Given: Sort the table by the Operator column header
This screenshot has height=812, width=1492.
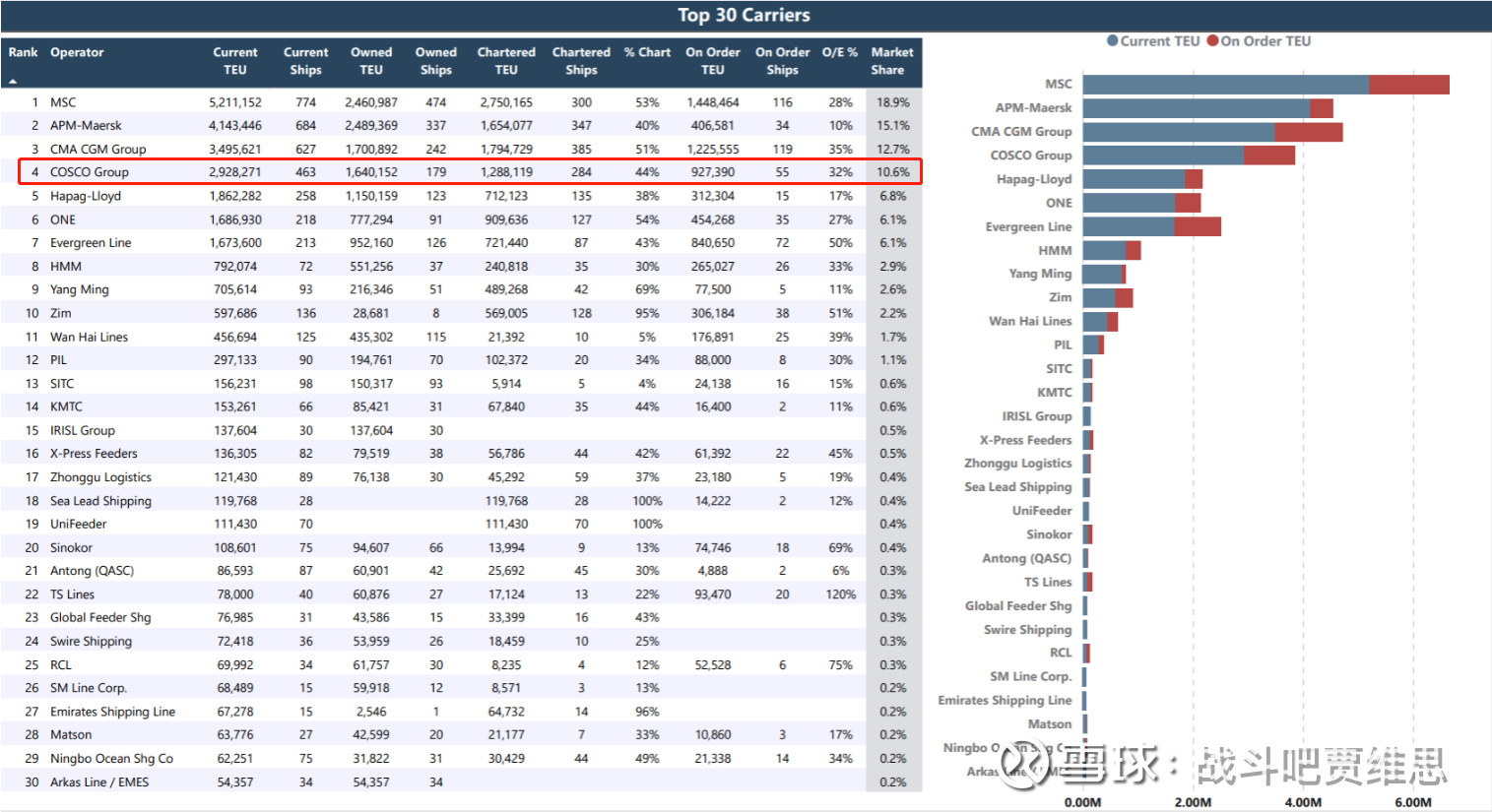Looking at the screenshot, I should tap(77, 52).
